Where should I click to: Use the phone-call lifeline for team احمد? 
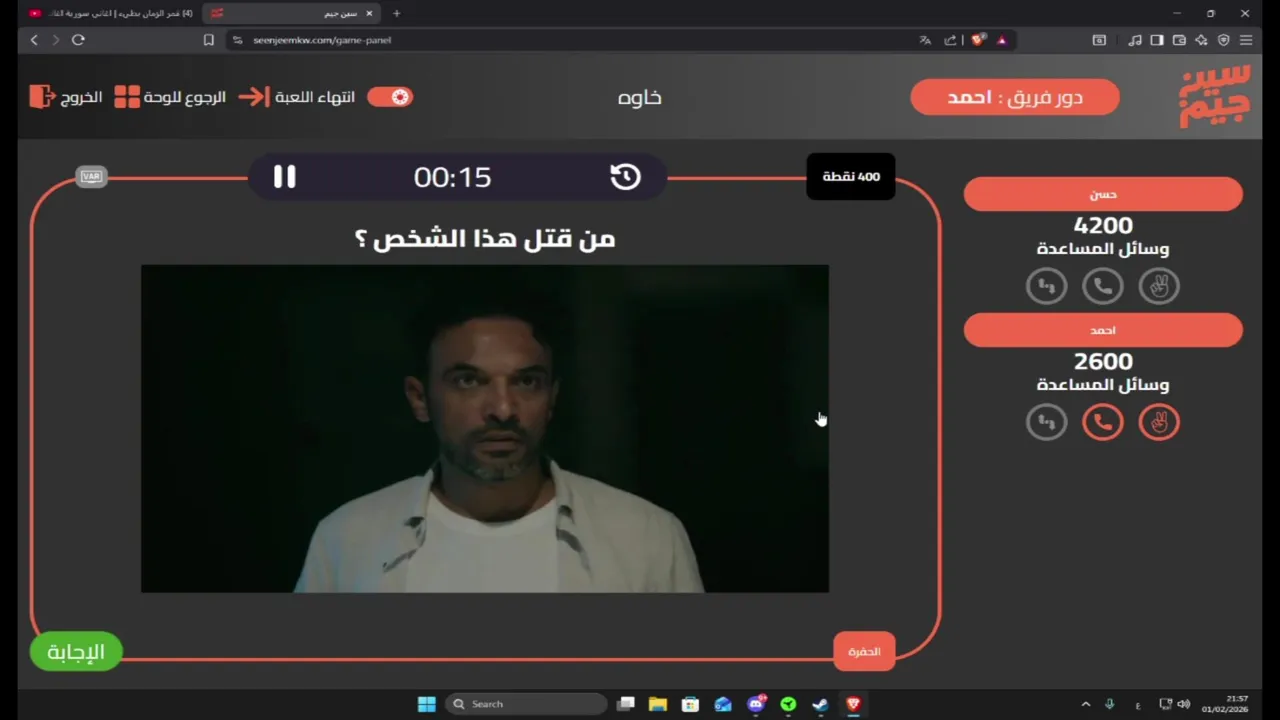pos(1103,422)
